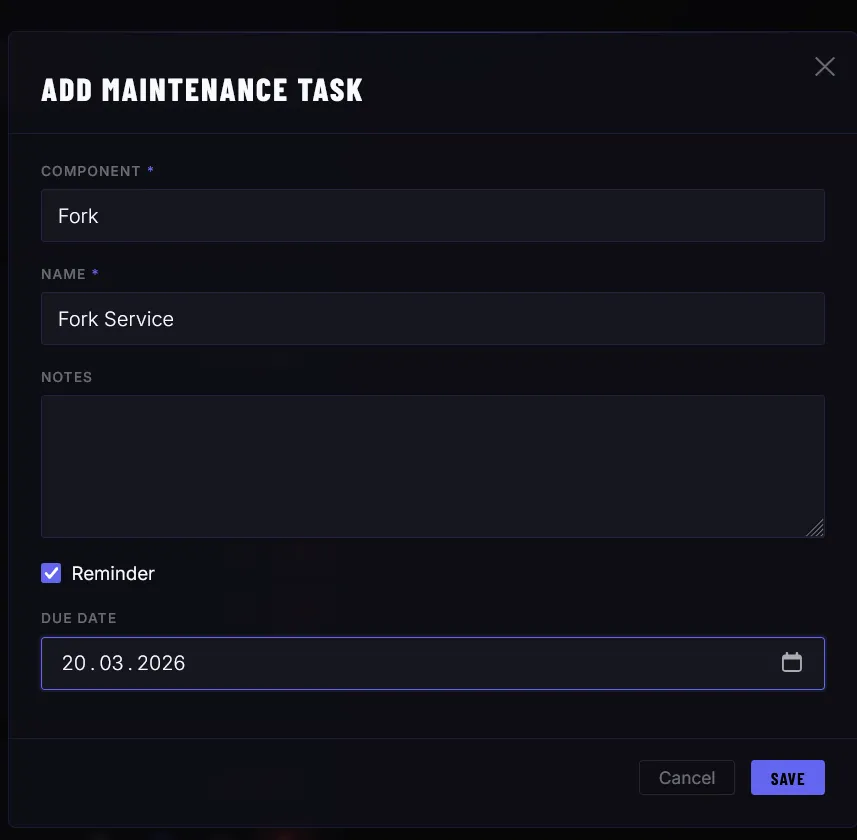Click the Notes resize handle

coord(817,530)
